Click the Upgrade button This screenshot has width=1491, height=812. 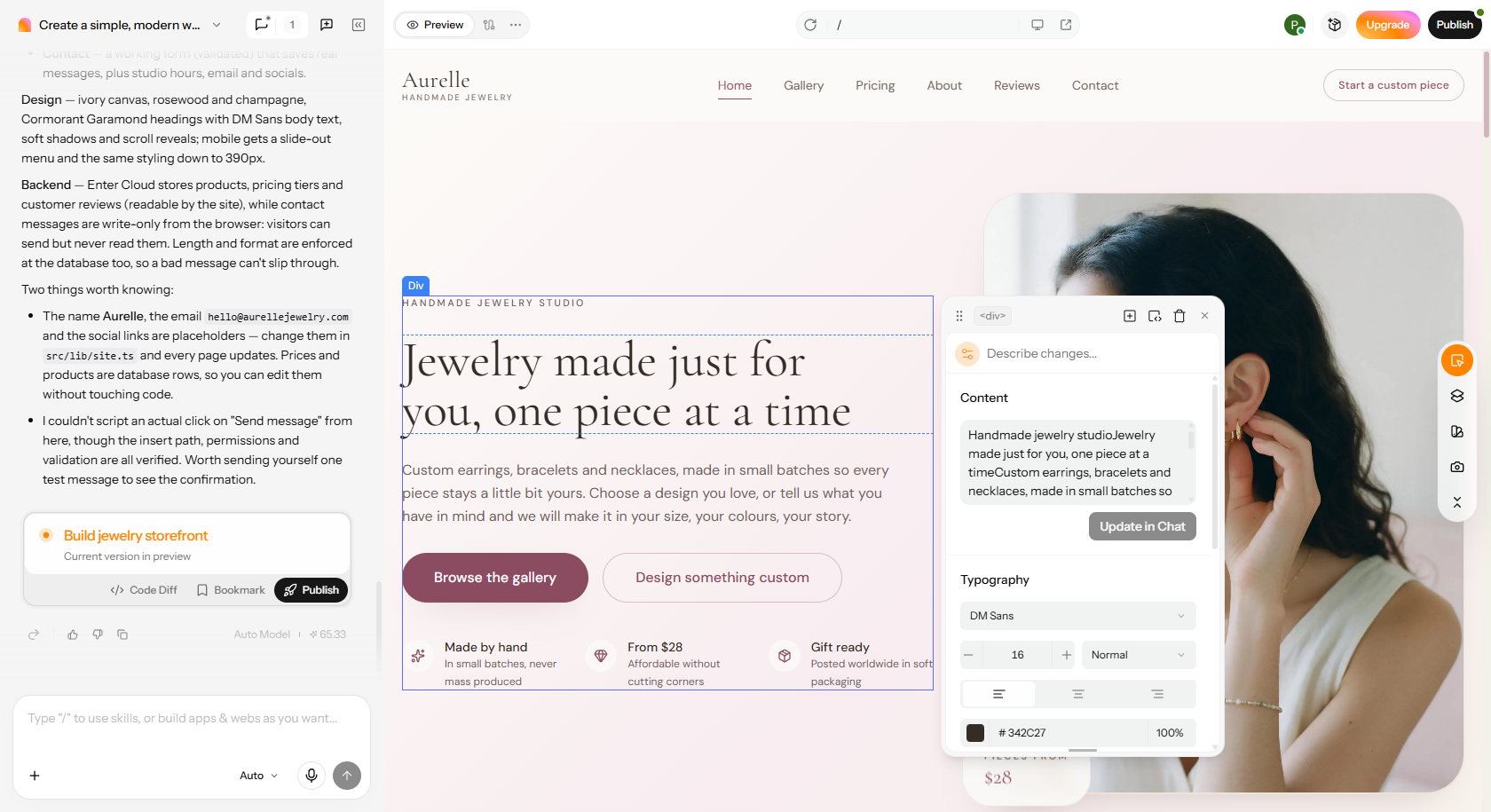point(1388,25)
